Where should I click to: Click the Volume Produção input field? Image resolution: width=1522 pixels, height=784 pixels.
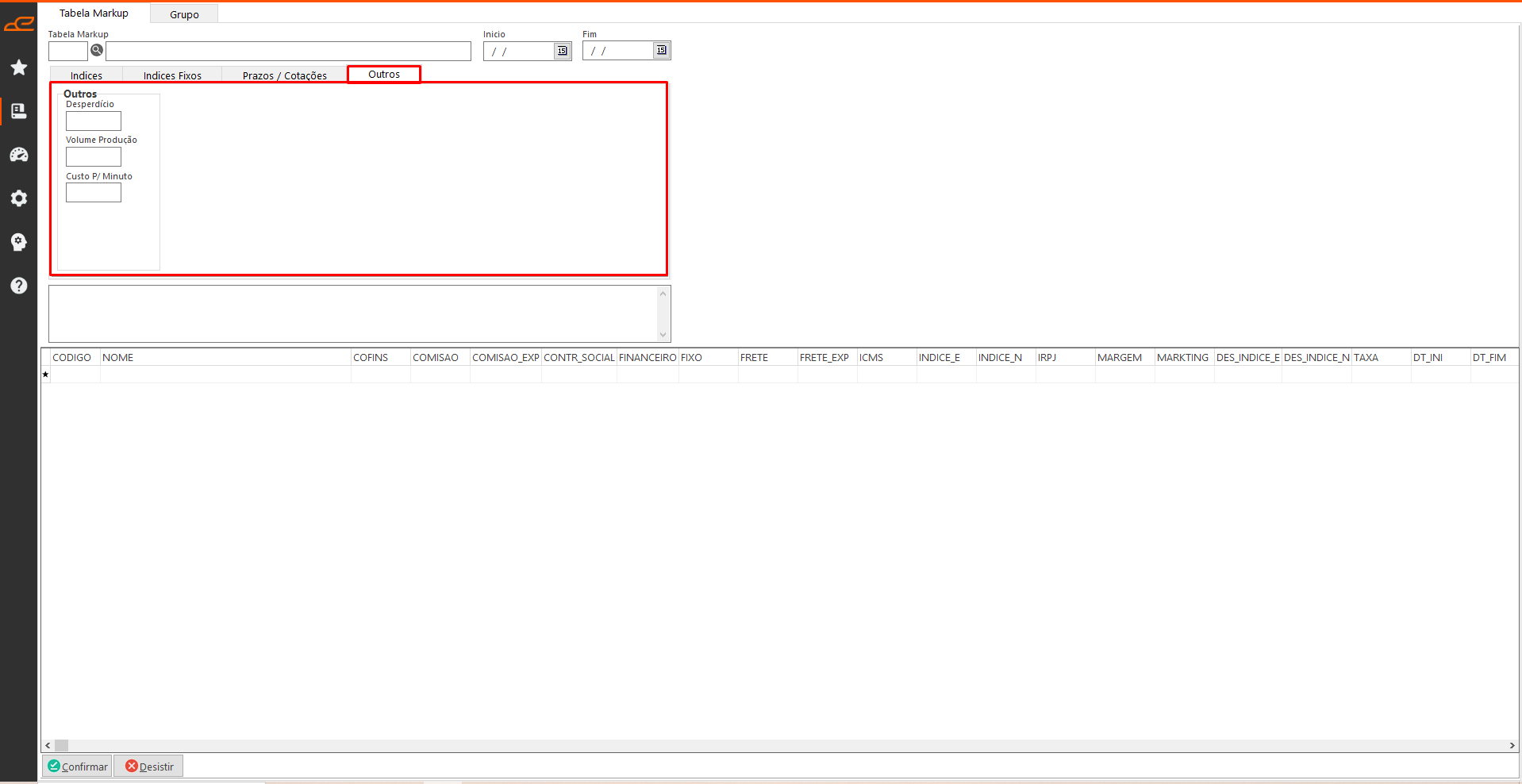[x=94, y=157]
